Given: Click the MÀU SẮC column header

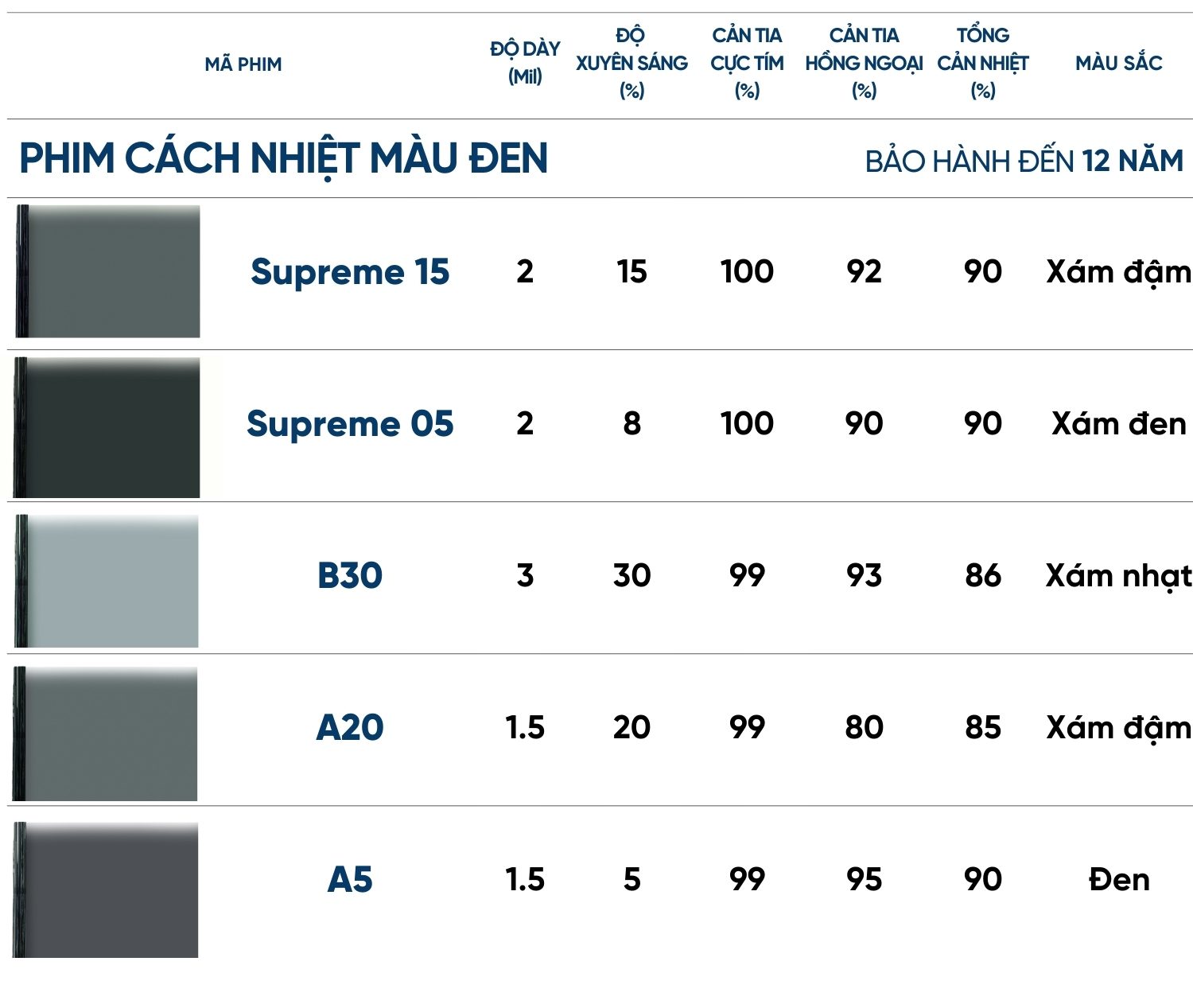Looking at the screenshot, I should coord(1119,63).
